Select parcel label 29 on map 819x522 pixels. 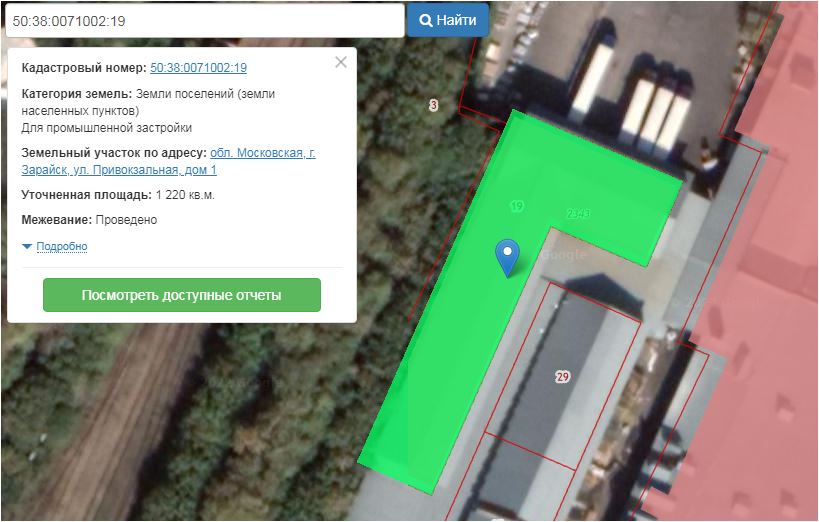coord(562,377)
